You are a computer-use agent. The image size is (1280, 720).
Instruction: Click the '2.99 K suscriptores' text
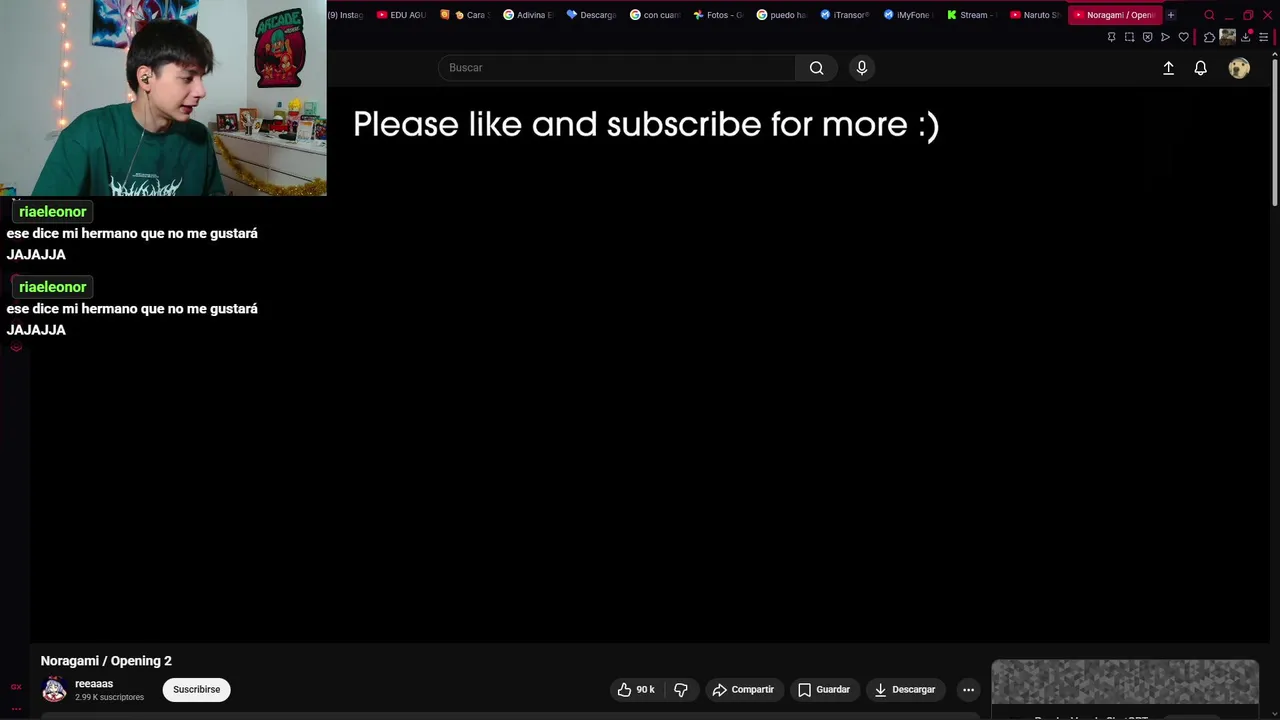coord(109,697)
